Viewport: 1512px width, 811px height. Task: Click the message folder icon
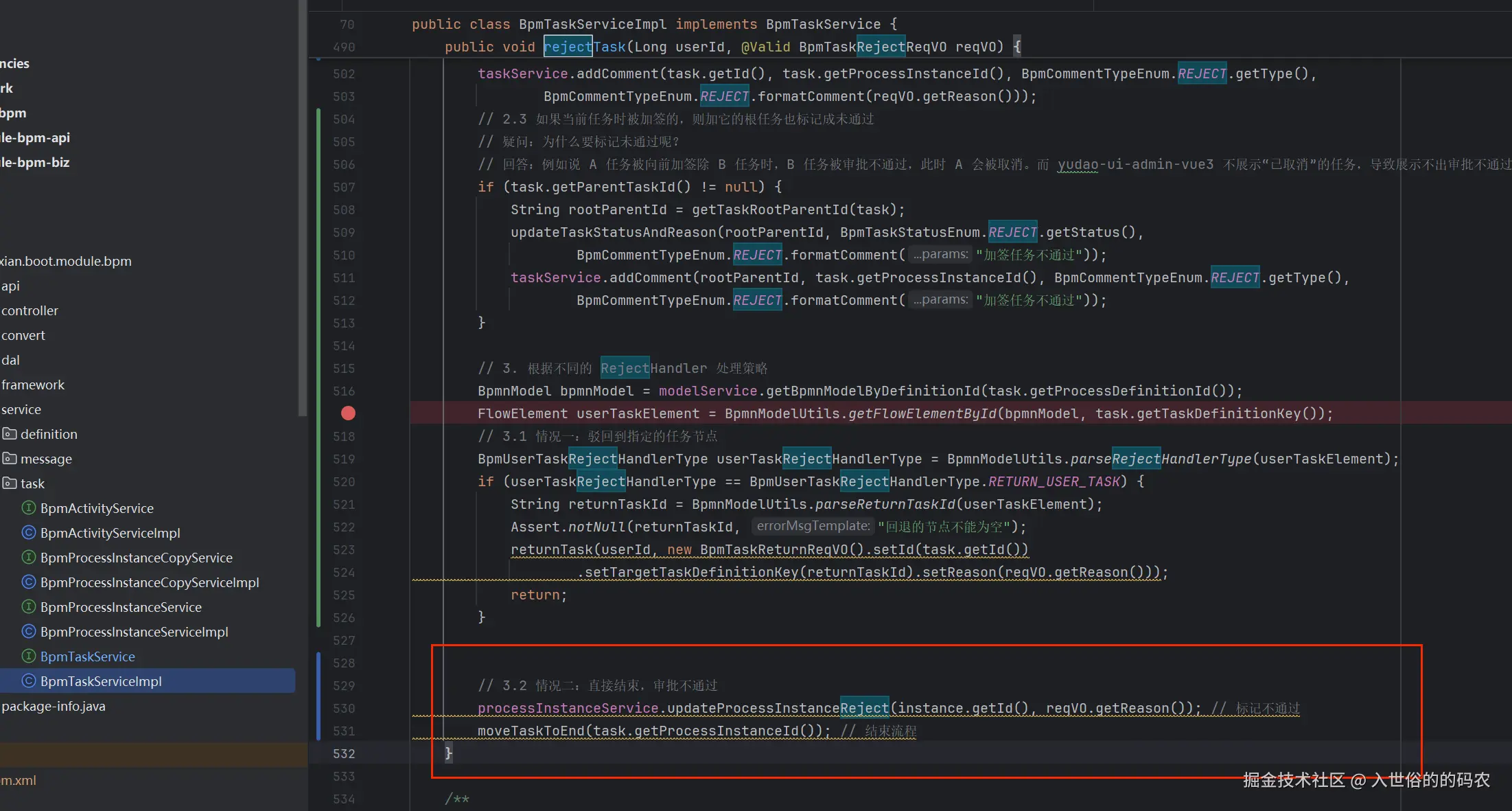(x=10, y=459)
